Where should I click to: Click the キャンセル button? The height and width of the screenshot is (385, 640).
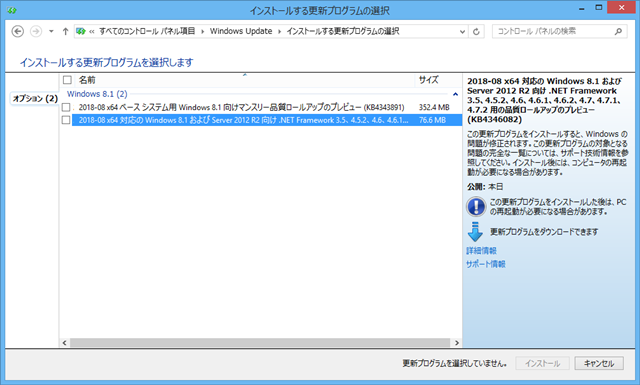tap(599, 363)
